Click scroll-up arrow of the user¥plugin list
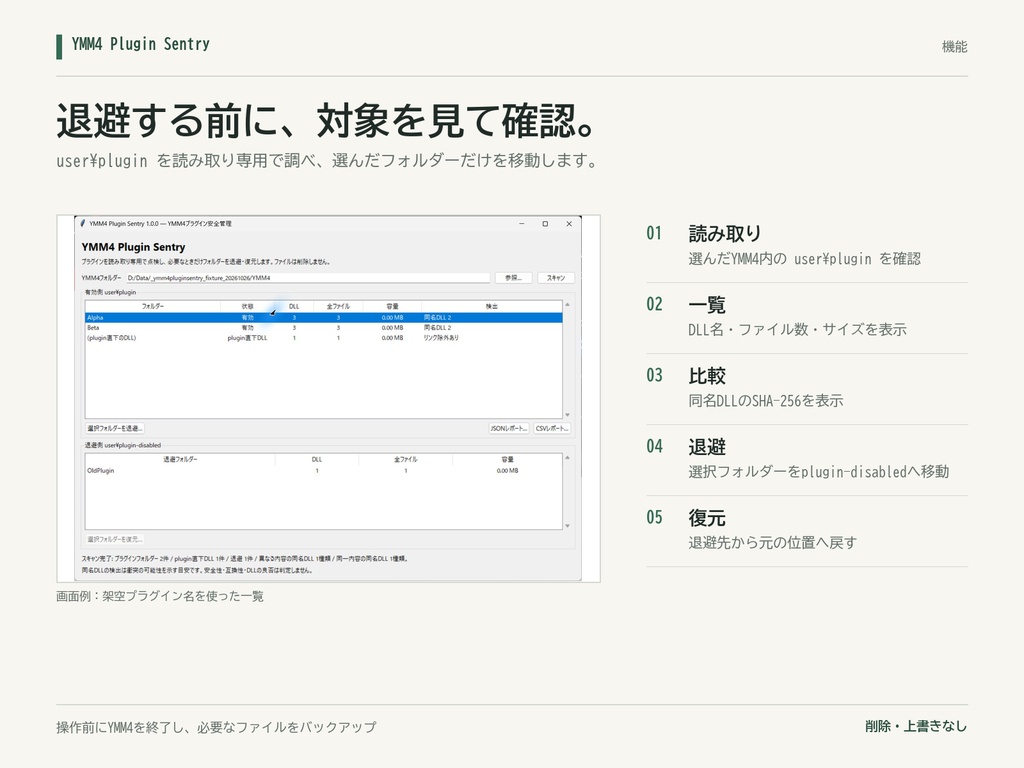The height and width of the screenshot is (768, 1024). (x=568, y=305)
